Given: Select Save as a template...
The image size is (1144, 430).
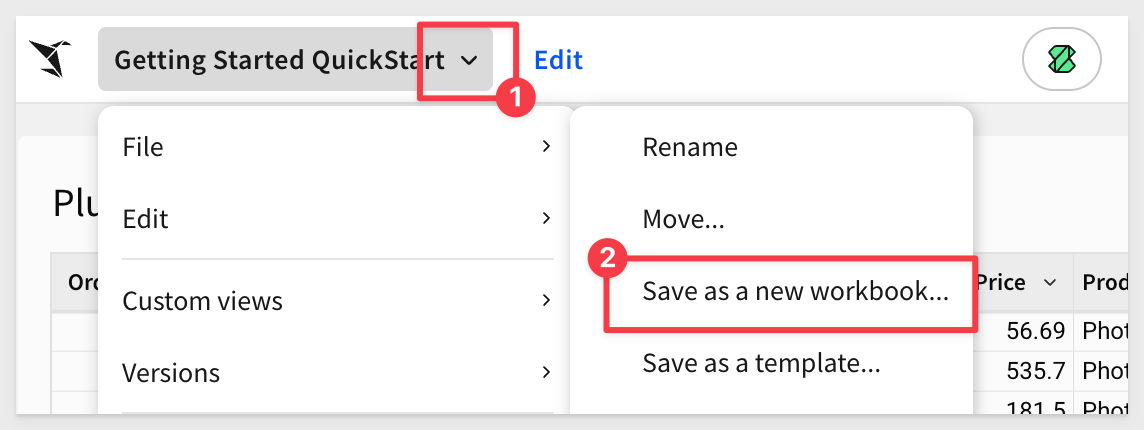Looking at the screenshot, I should (x=762, y=362).
